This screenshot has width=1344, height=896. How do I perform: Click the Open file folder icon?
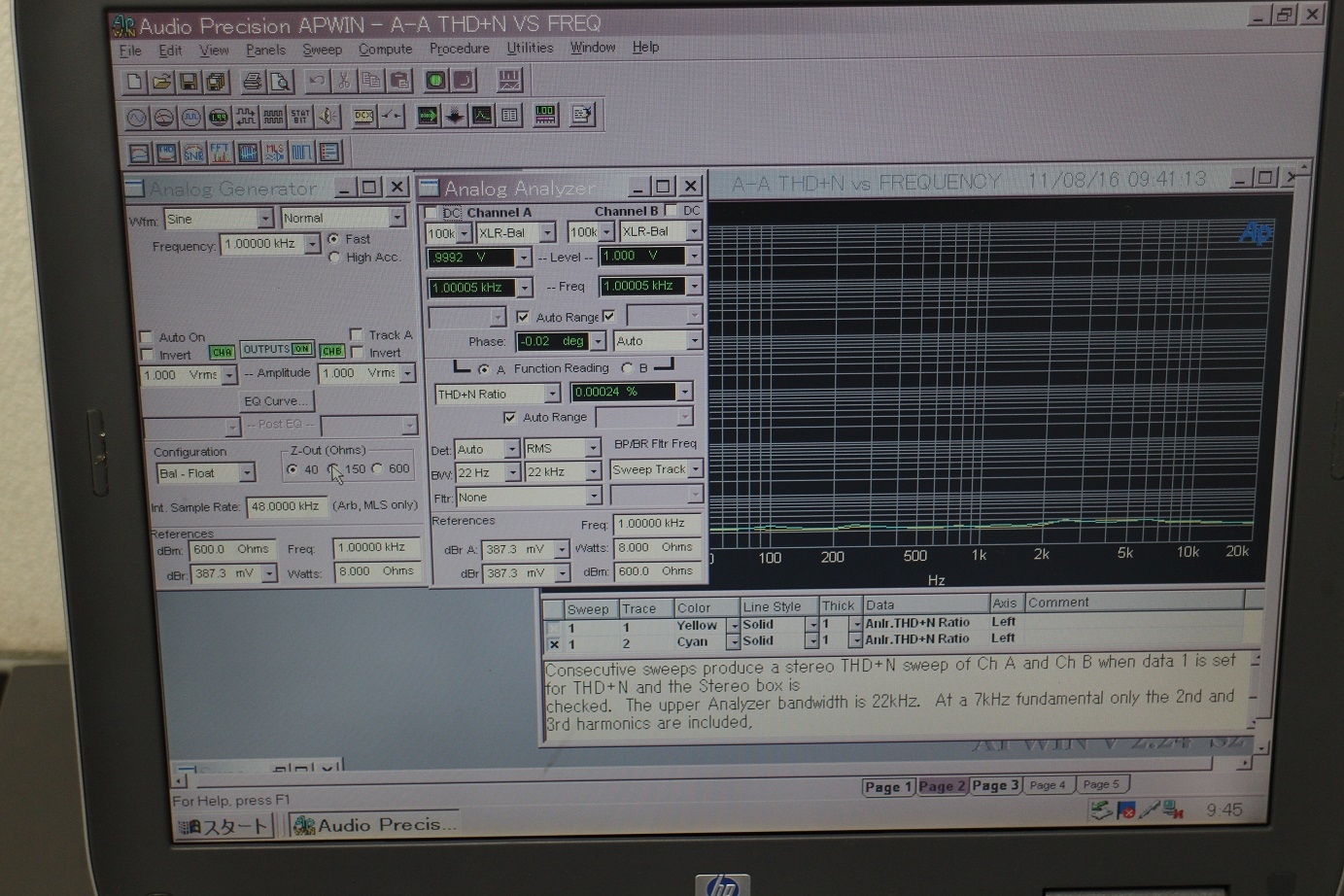click(161, 81)
